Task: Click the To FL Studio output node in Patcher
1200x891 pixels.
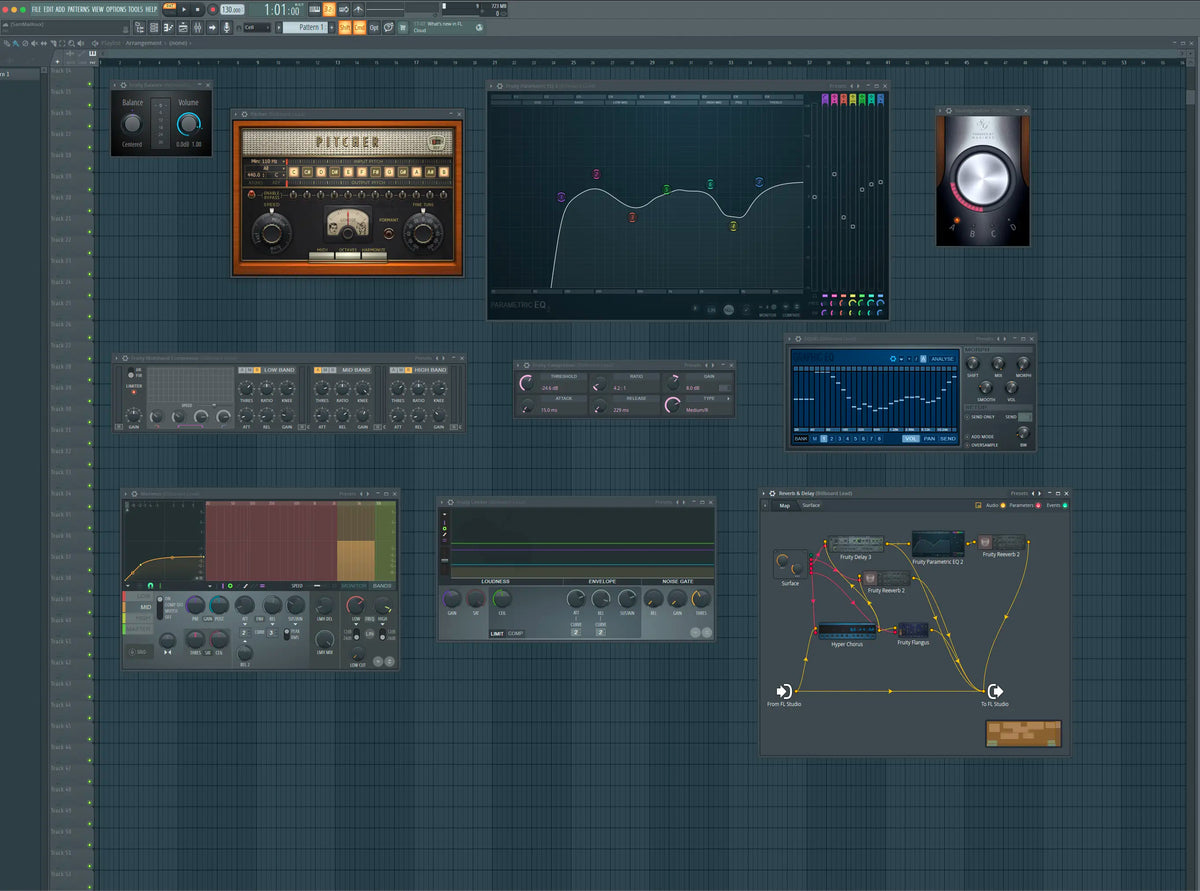Action: (x=996, y=690)
